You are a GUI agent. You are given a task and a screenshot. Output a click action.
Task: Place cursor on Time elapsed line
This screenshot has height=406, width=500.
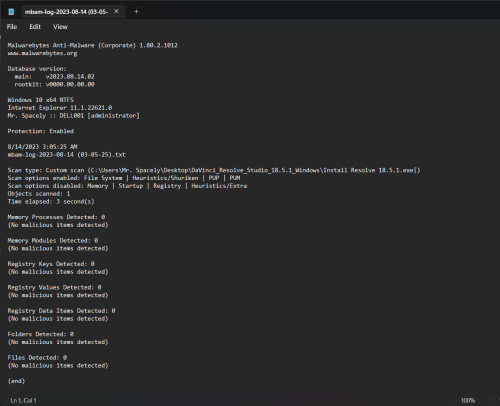point(51,201)
